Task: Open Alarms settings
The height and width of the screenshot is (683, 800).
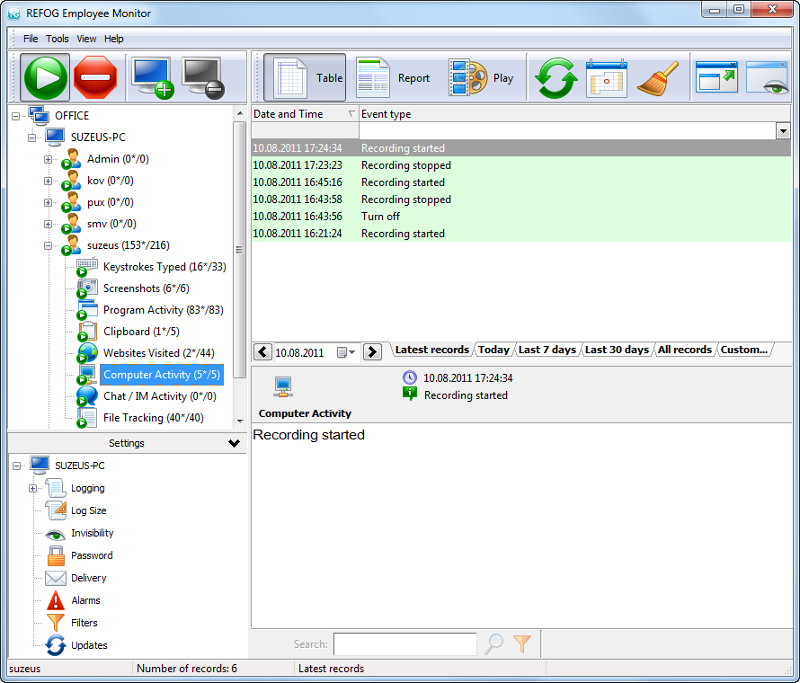Action: [86, 600]
